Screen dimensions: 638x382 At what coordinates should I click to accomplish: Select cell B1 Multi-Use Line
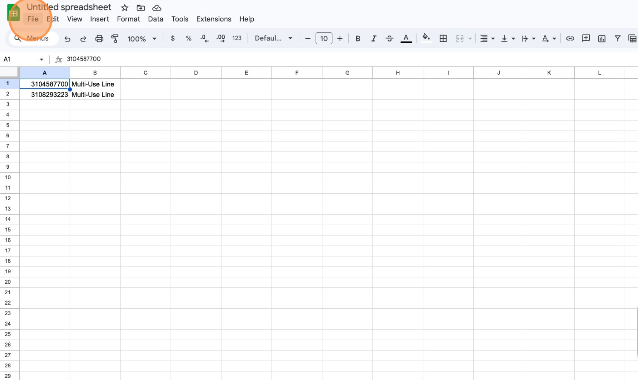point(95,84)
